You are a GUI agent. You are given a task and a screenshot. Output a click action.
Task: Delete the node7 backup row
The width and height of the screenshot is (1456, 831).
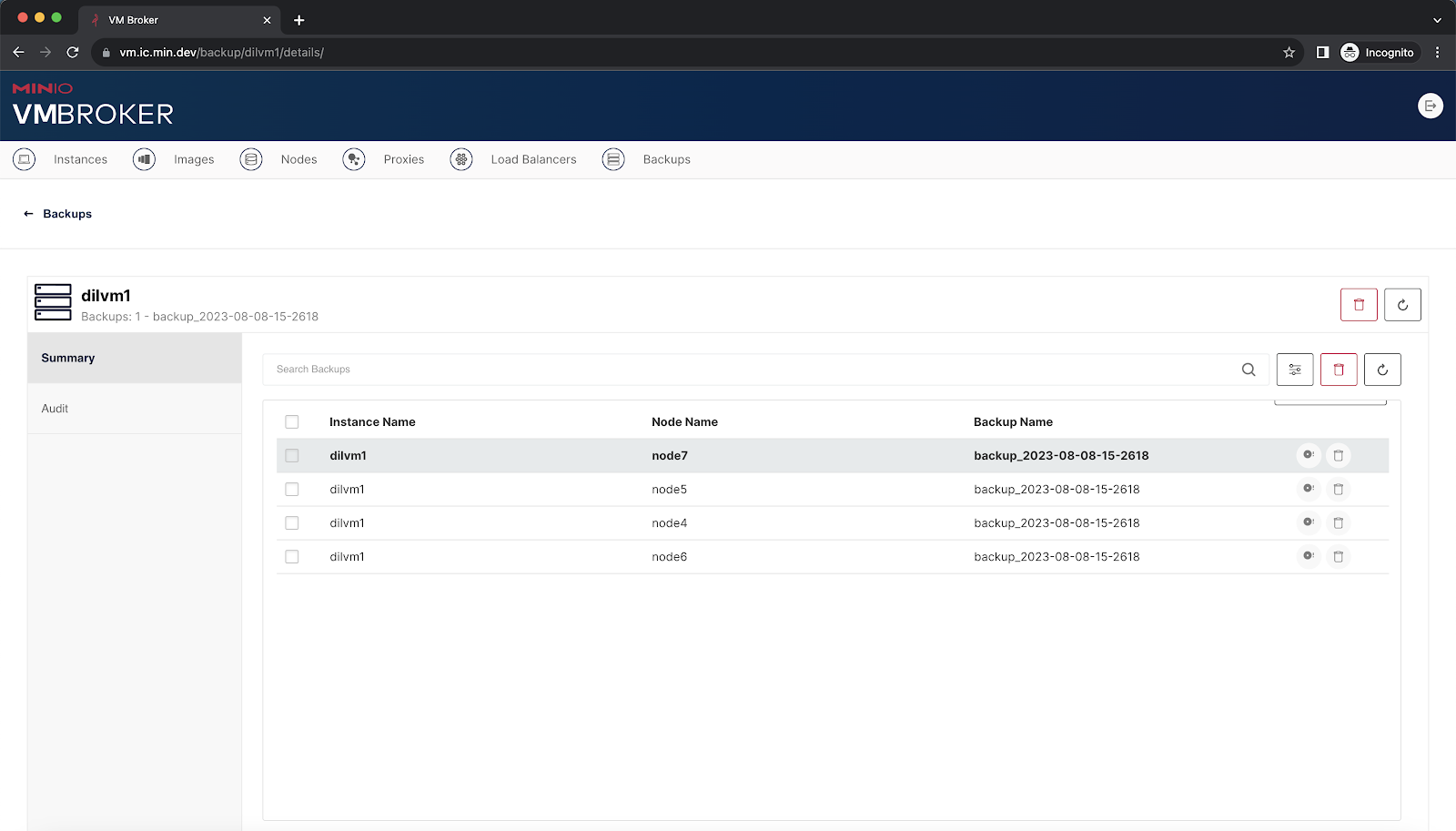coord(1338,456)
